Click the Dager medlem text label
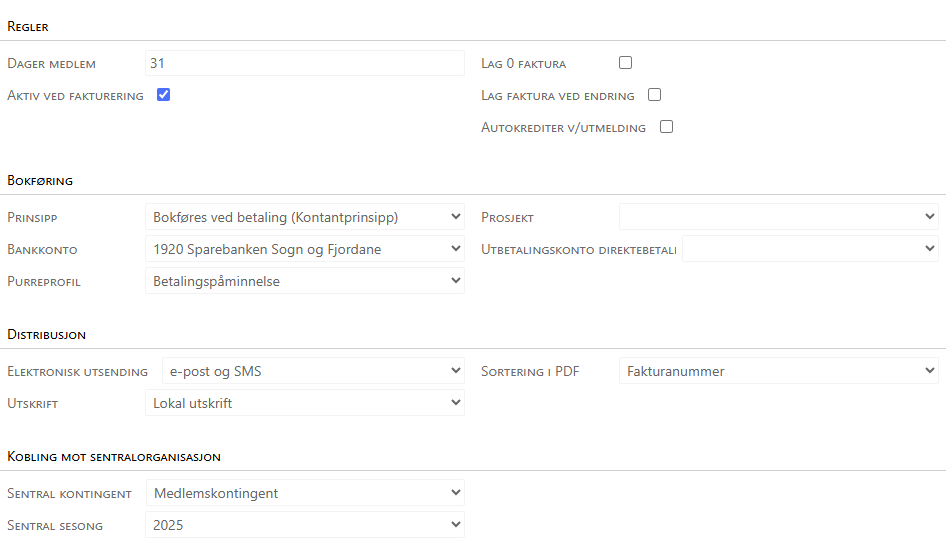 click(52, 64)
